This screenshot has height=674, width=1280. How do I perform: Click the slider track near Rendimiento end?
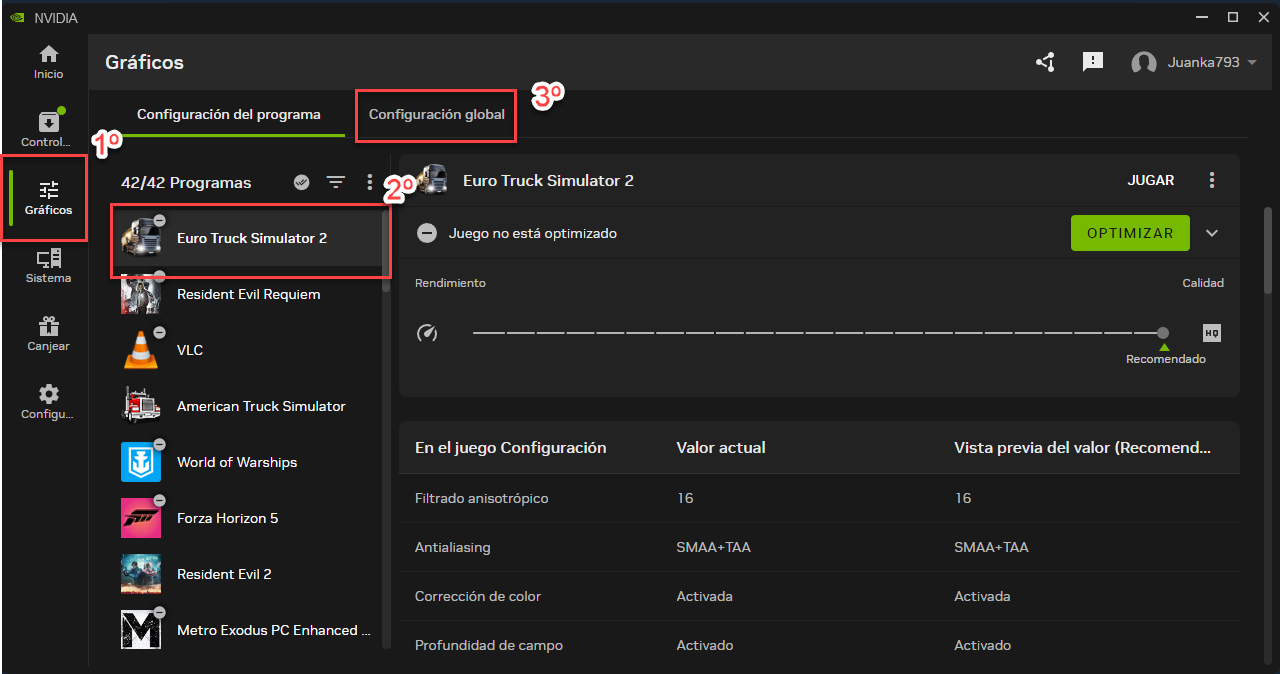[x=490, y=333]
